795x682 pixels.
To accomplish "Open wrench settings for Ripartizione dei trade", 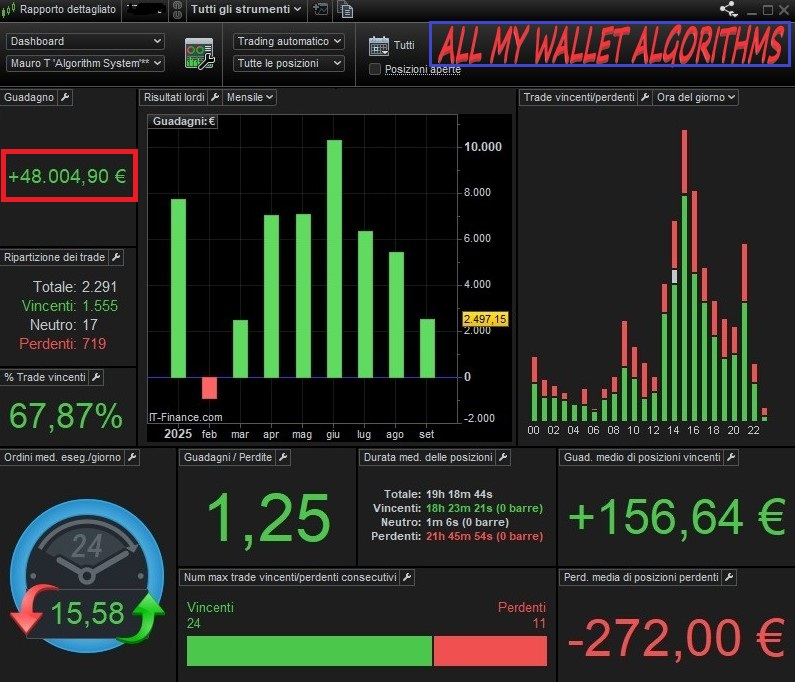I will coord(116,258).
